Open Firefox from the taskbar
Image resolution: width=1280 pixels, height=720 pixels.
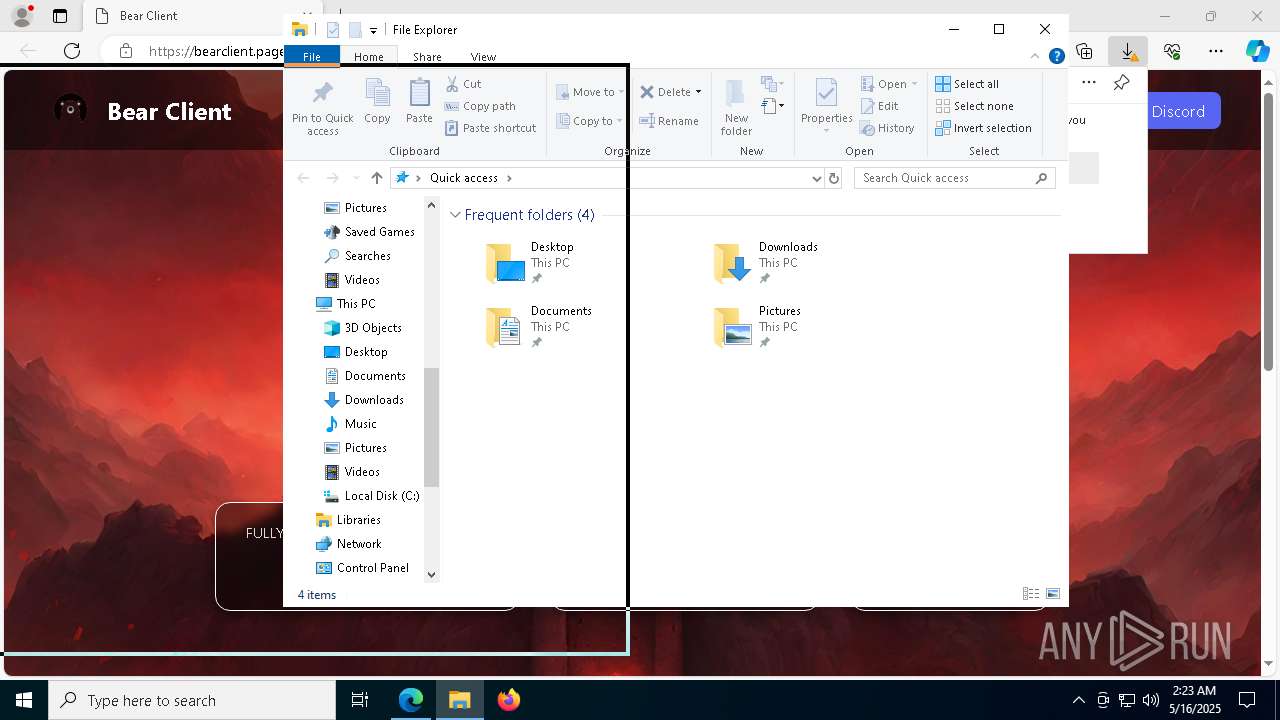click(509, 700)
